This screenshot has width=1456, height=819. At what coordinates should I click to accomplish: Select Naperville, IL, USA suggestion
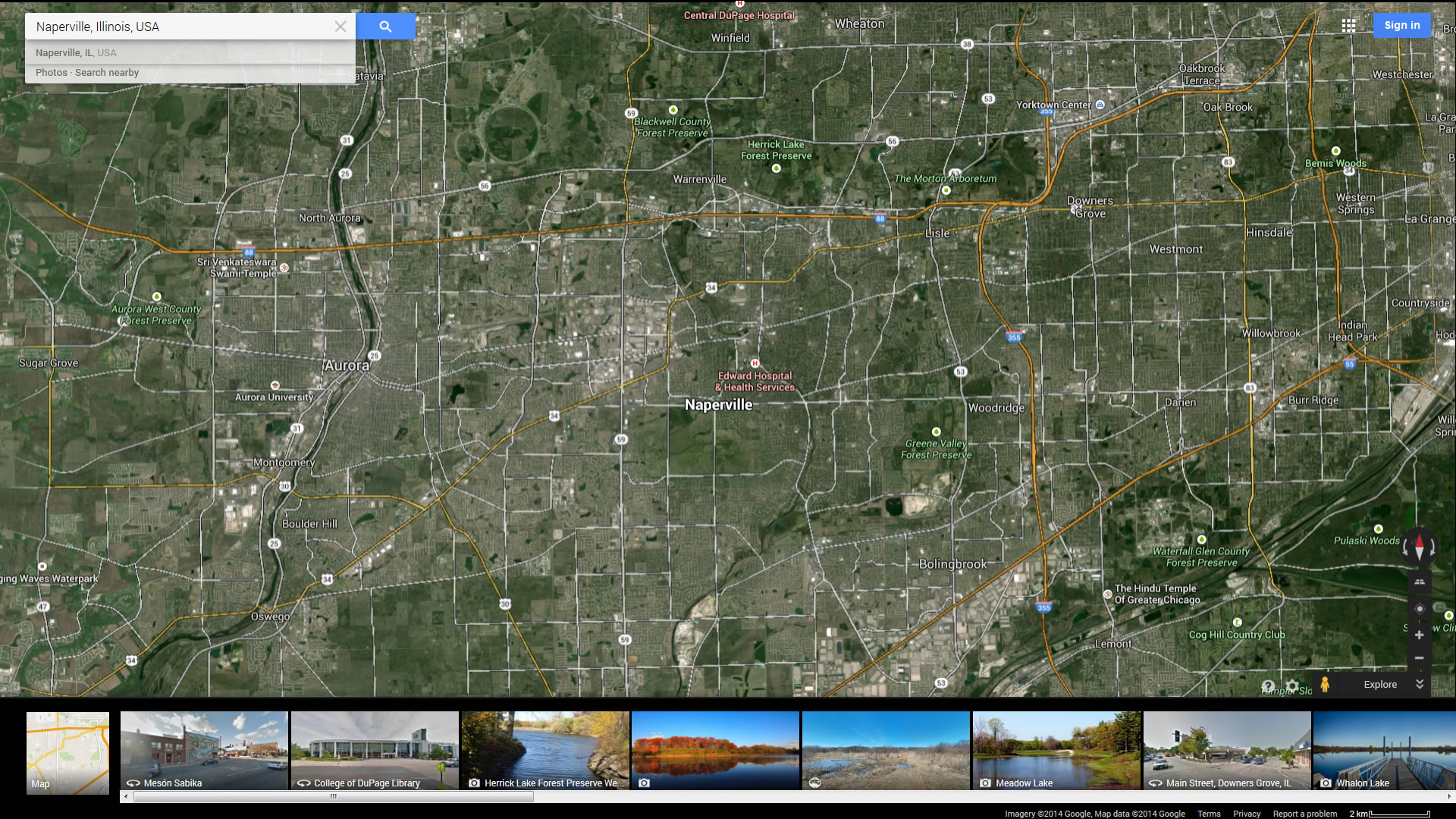76,53
